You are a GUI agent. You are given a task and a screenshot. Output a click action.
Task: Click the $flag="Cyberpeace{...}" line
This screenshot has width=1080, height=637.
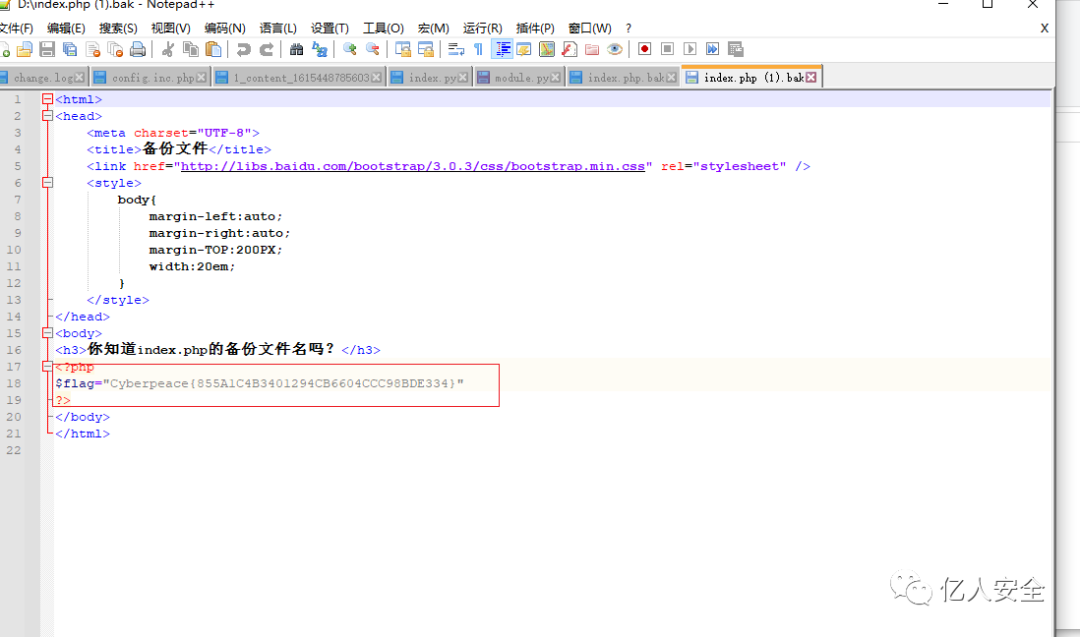260,383
